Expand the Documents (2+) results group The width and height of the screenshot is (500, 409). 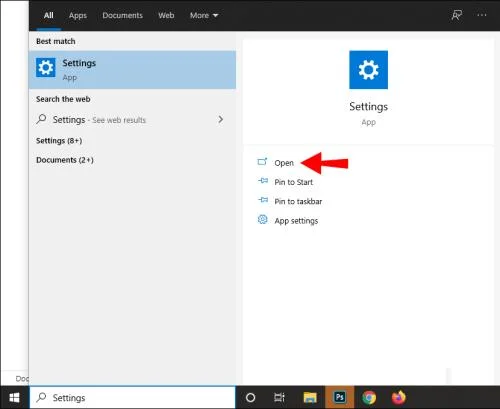65,160
